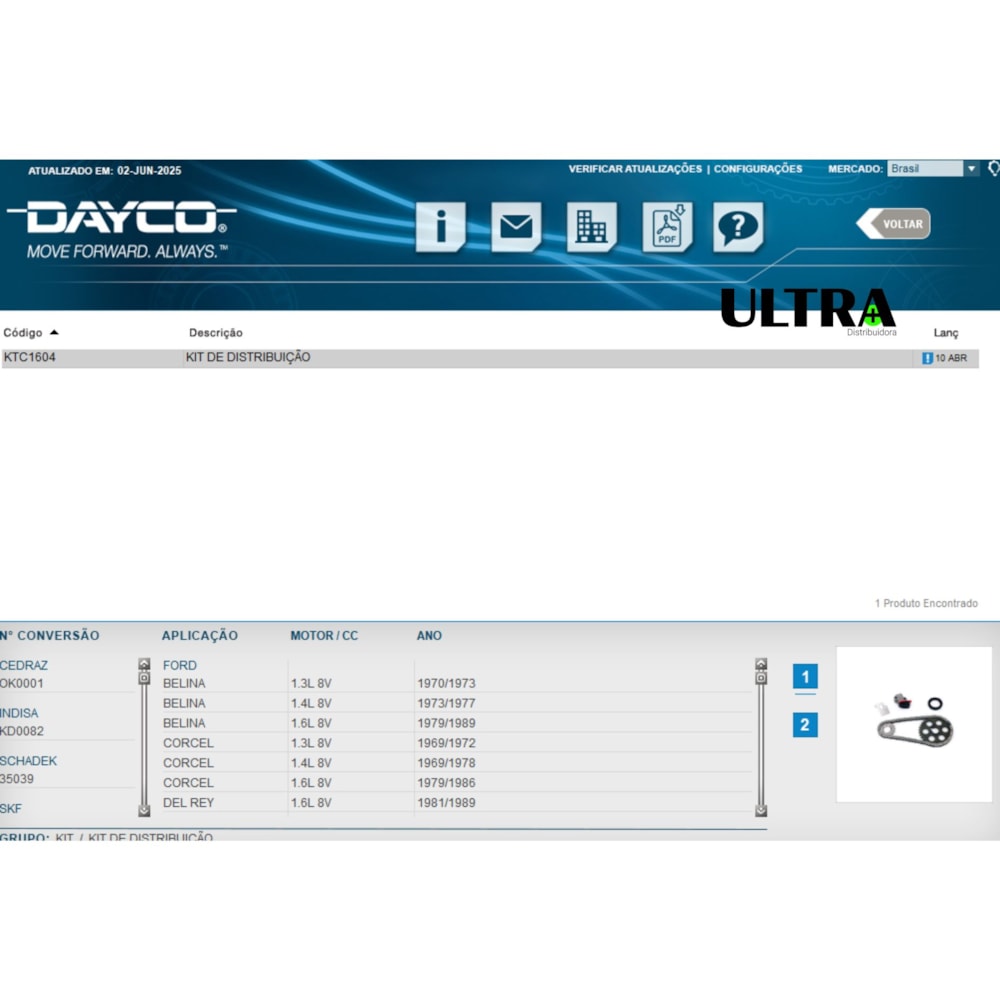Expand the Mercado Brasil dropdown arrow
The height and width of the screenshot is (1000, 1000).
(971, 168)
